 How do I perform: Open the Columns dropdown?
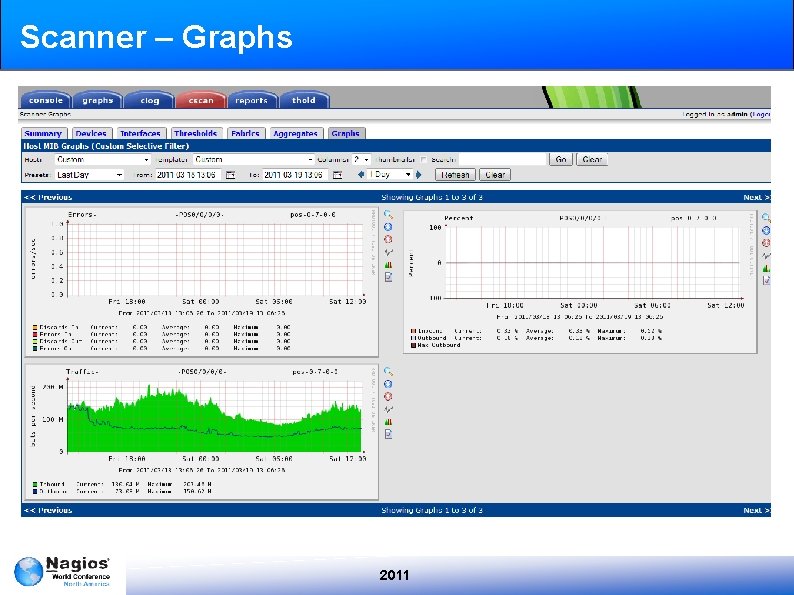pyautogui.click(x=362, y=160)
